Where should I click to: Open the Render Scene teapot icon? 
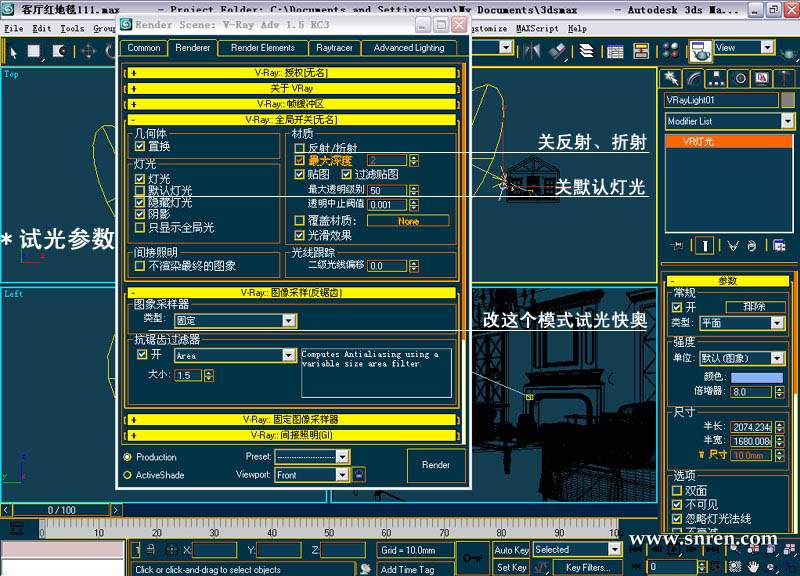pyautogui.click(x=701, y=51)
